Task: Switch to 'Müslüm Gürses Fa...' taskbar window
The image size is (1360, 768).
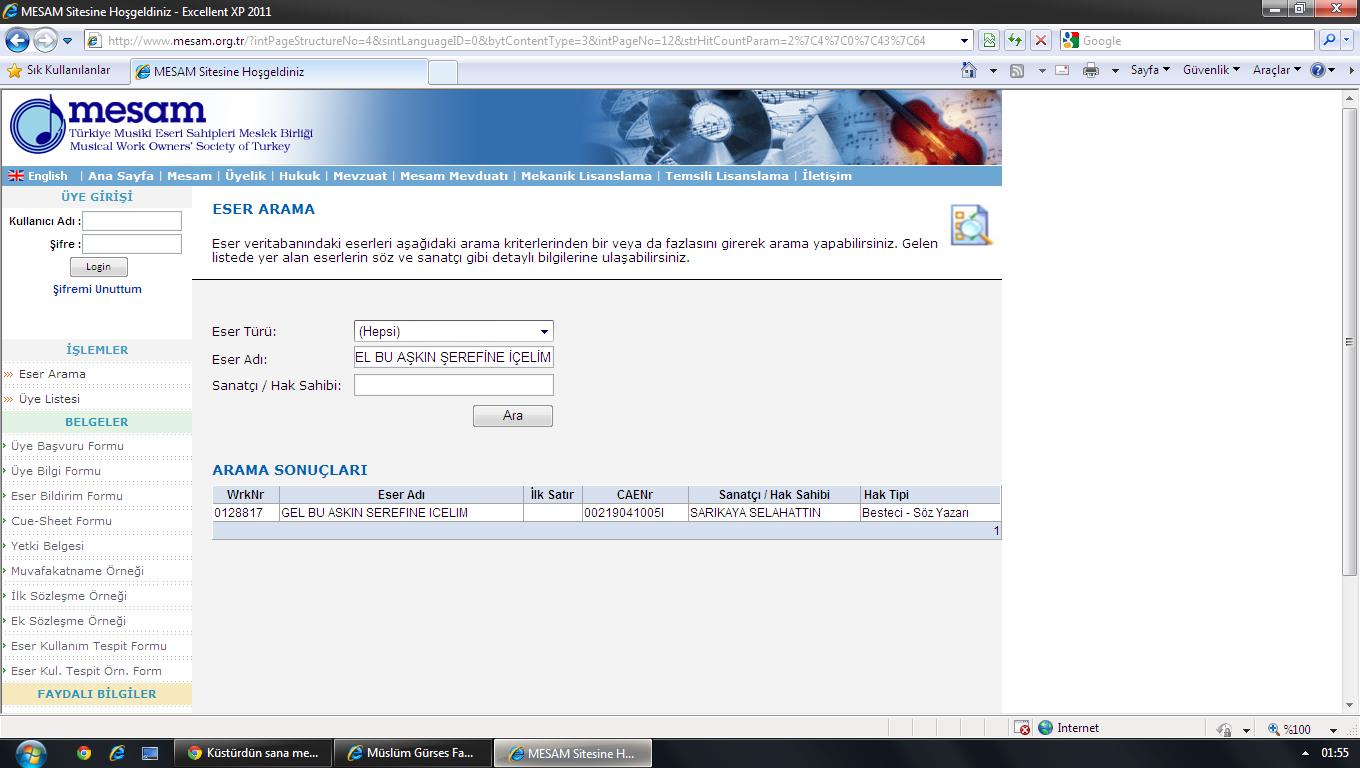Action: [413, 753]
